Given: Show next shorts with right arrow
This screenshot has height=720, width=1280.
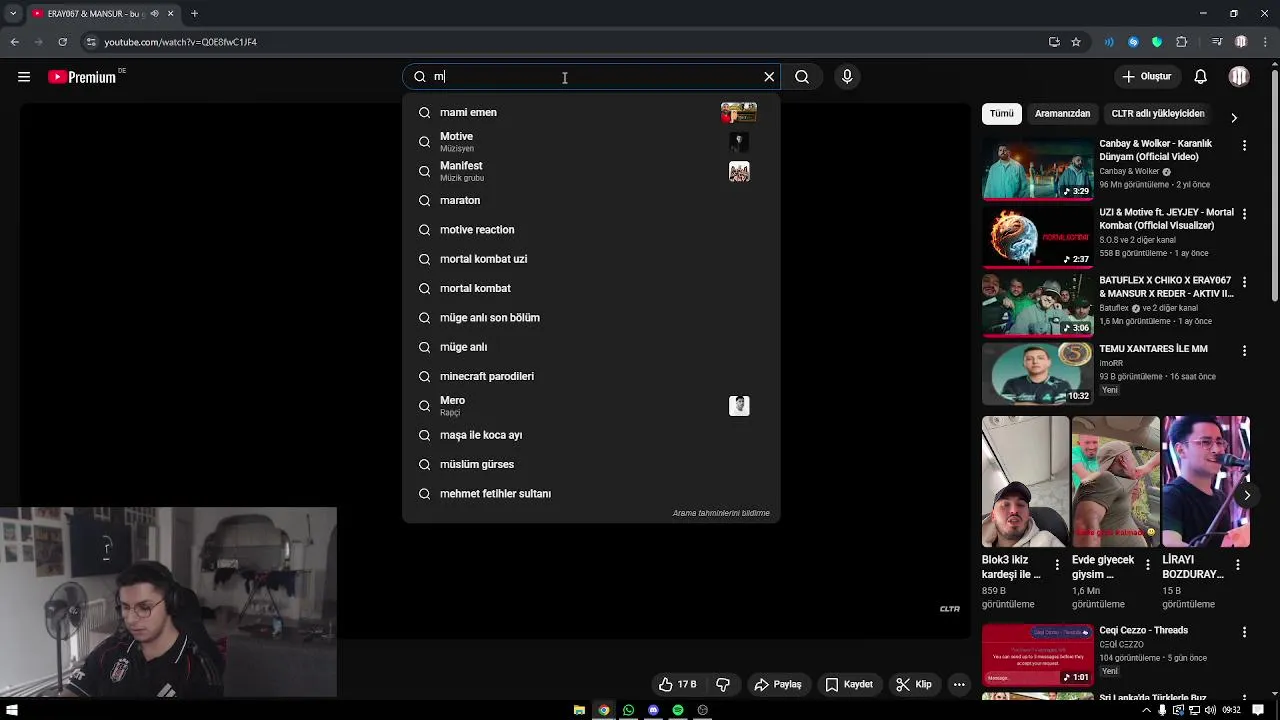Looking at the screenshot, I should point(1246,495).
